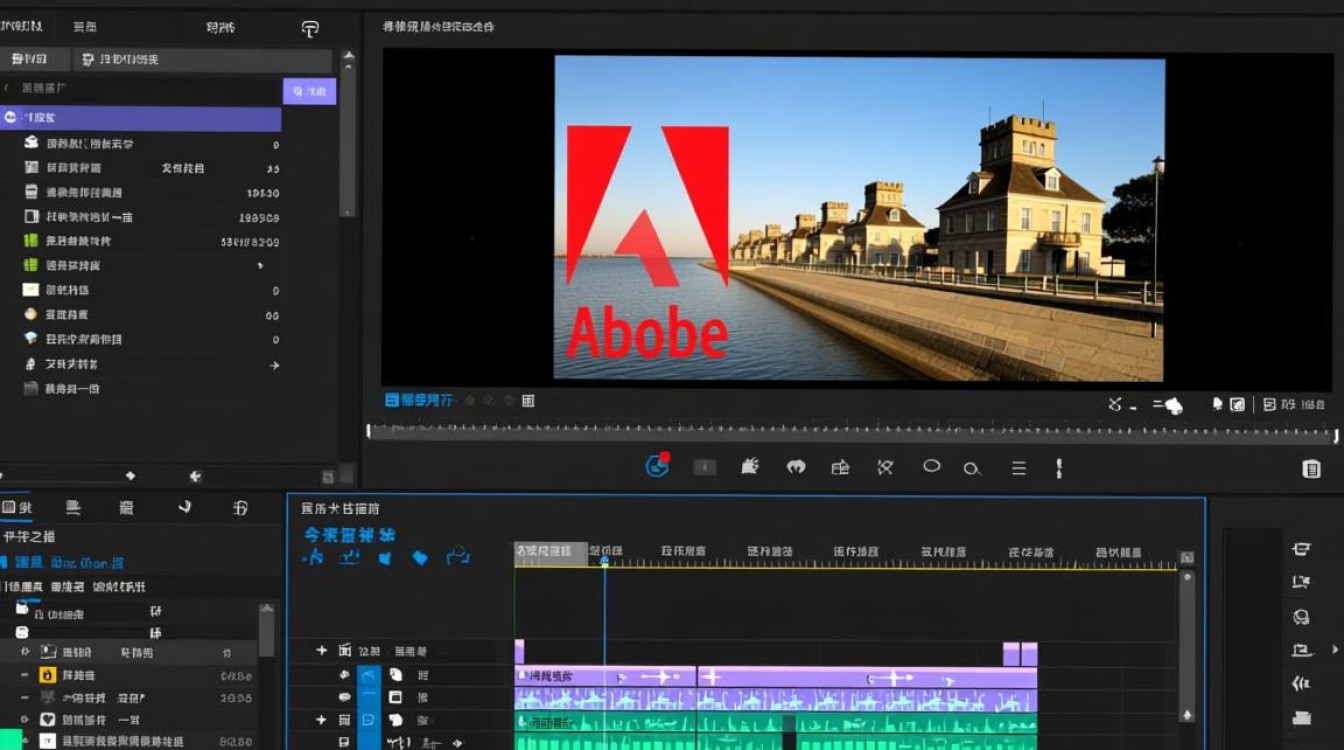Click the magnifier icon in the playback toolbar
This screenshot has width=1344, height=750.
[x=971, y=468]
